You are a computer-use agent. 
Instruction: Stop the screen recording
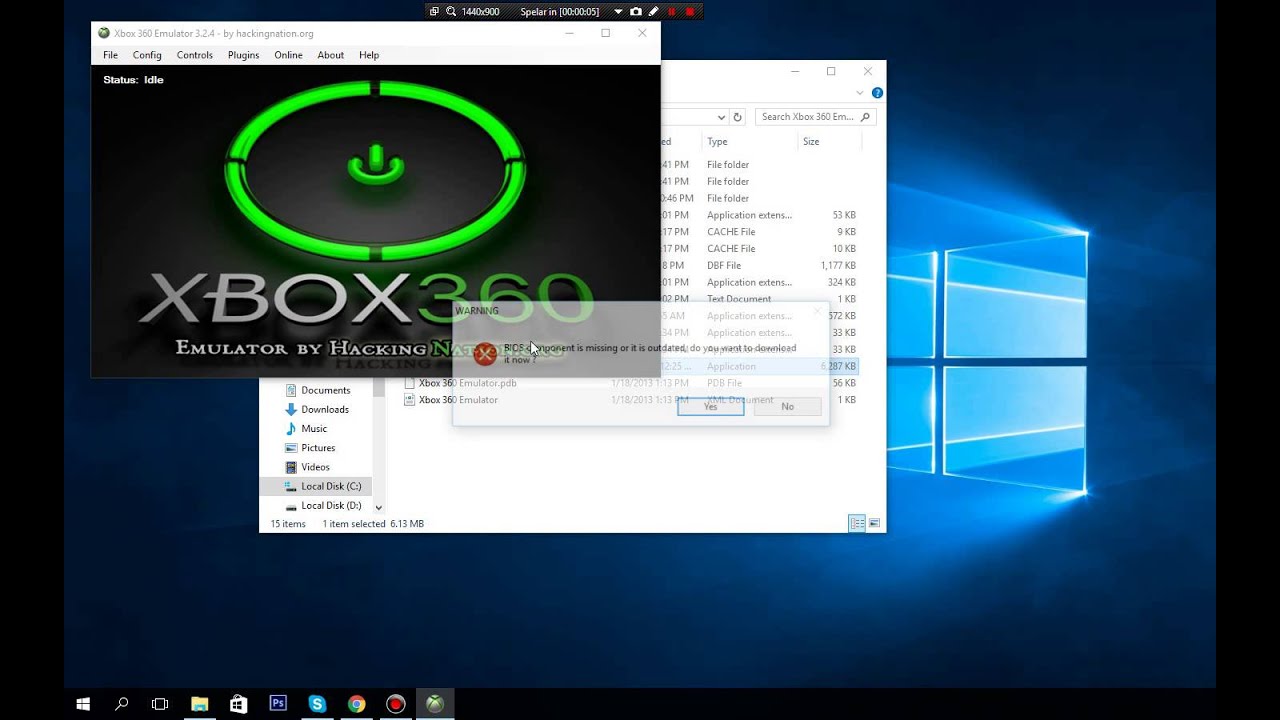689,12
